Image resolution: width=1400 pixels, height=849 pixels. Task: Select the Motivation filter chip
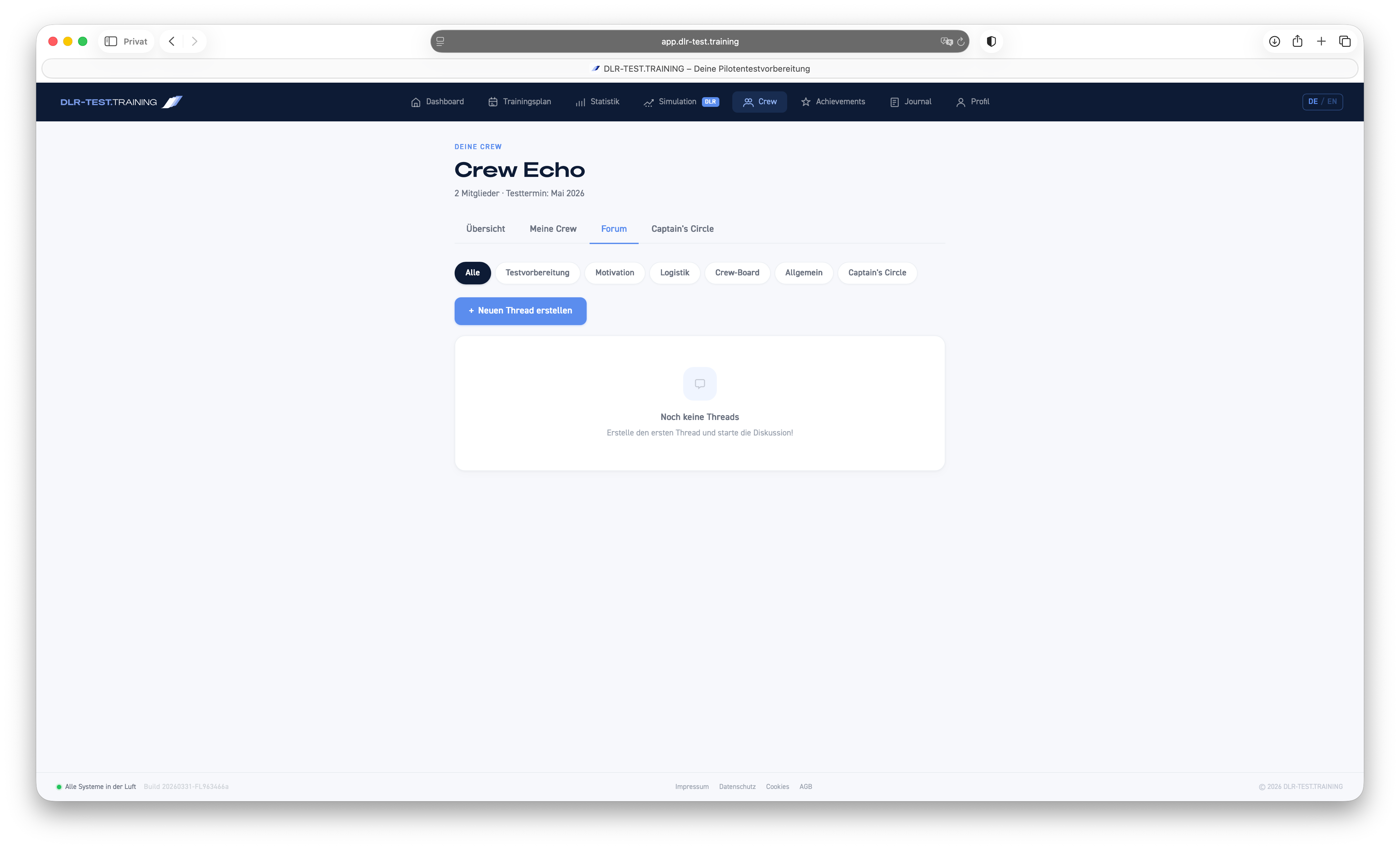pyautogui.click(x=614, y=273)
